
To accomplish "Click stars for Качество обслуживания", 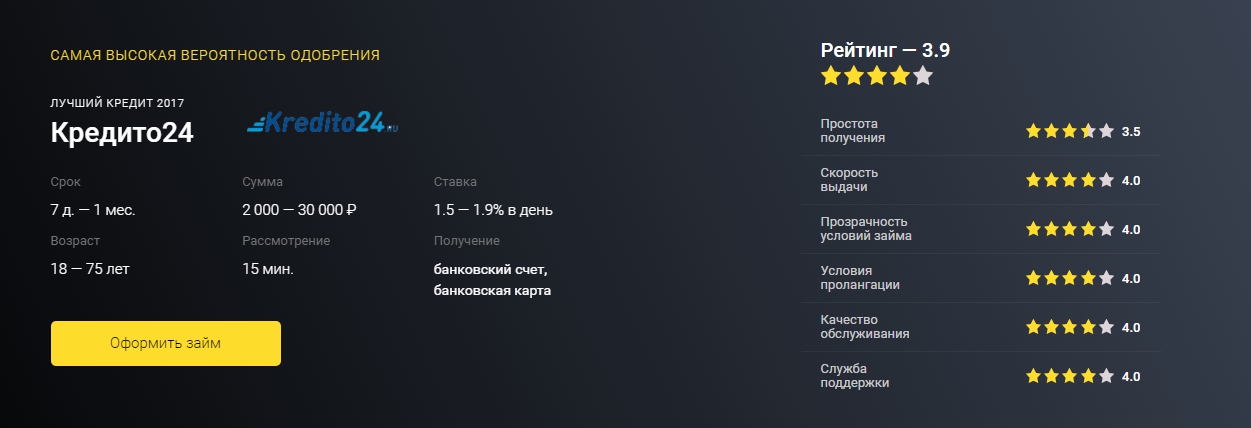I will [x=1069, y=327].
